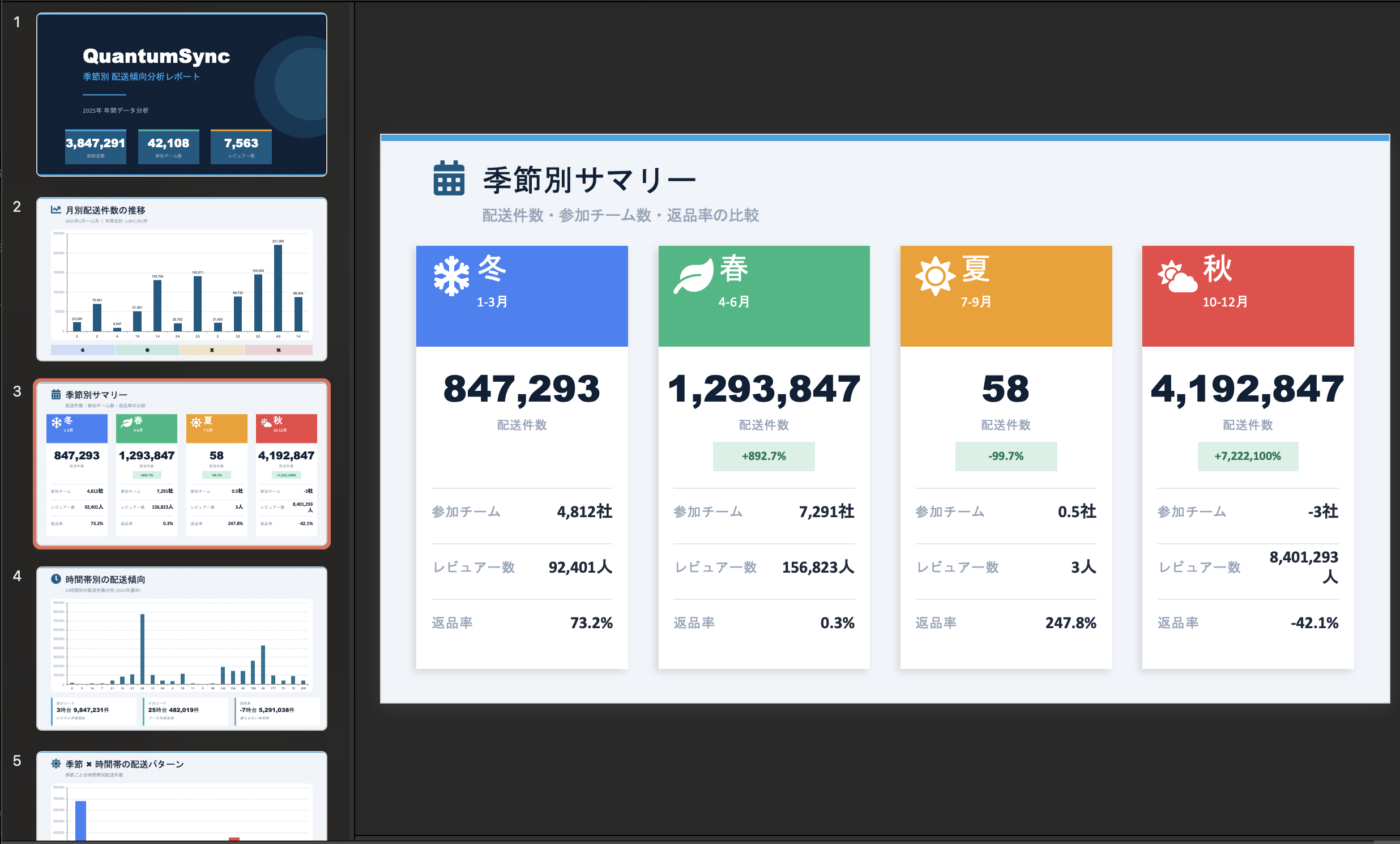This screenshot has width=1400, height=844.
Task: Click the -99.7% badge on summer card
Action: pos(1005,456)
